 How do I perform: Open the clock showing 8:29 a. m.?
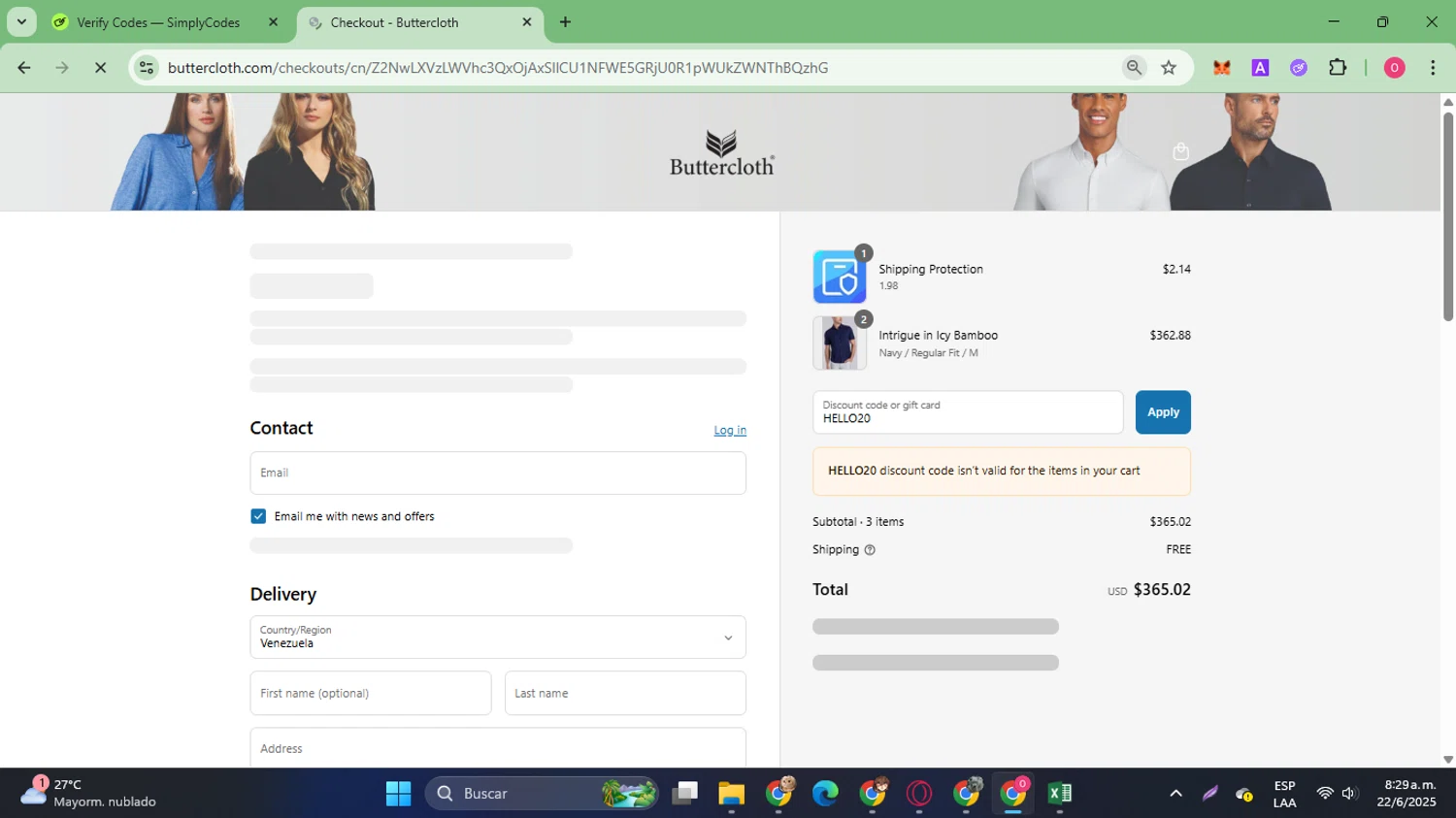(x=1406, y=793)
